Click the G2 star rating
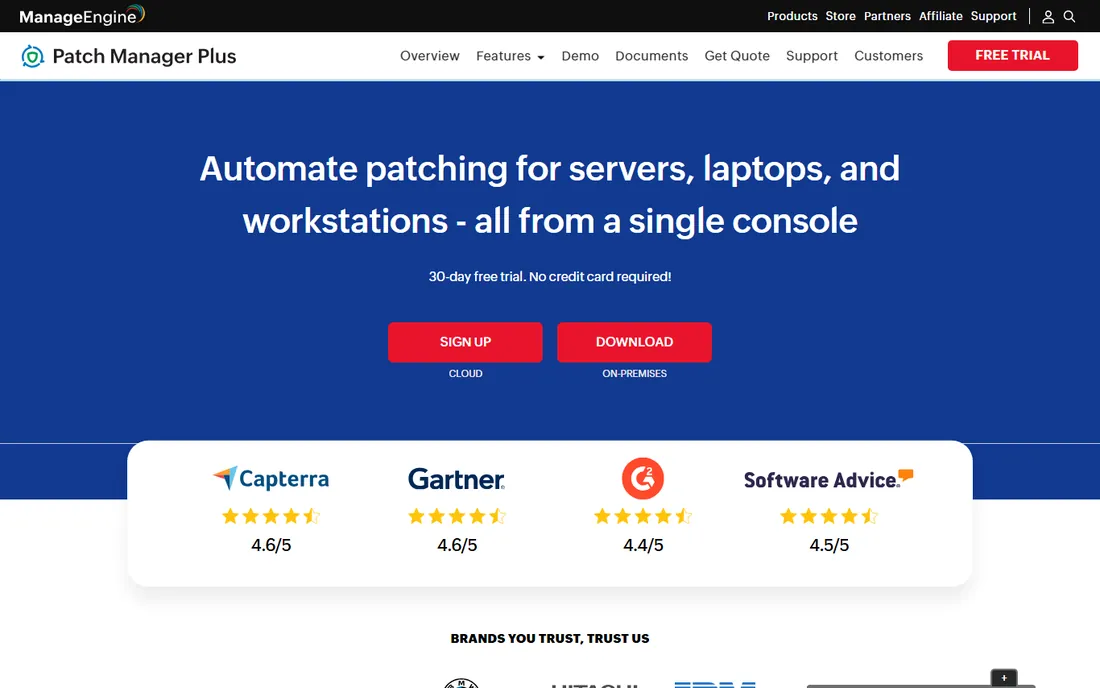This screenshot has height=688, width=1100. (643, 517)
